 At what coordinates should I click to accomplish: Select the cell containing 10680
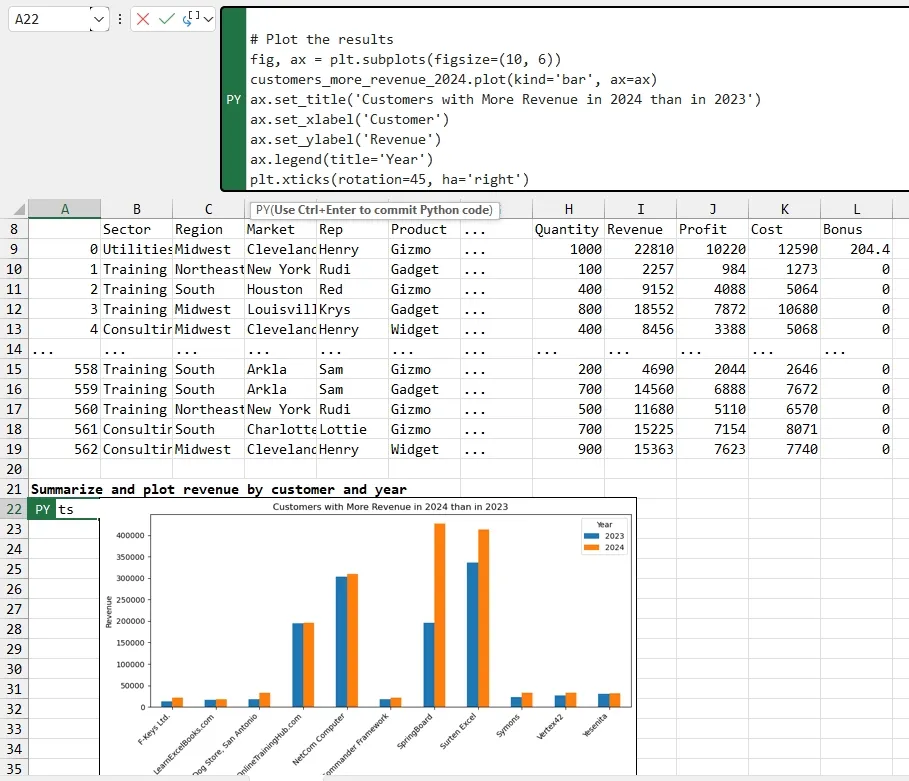pyautogui.click(x=784, y=309)
